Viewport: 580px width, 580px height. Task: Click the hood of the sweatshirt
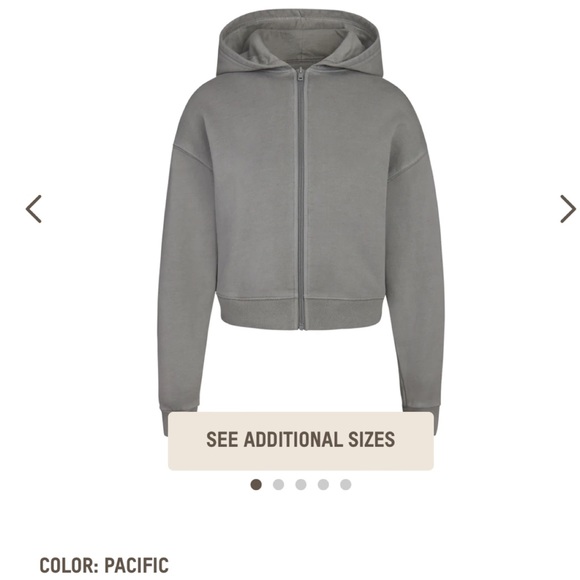(299, 41)
